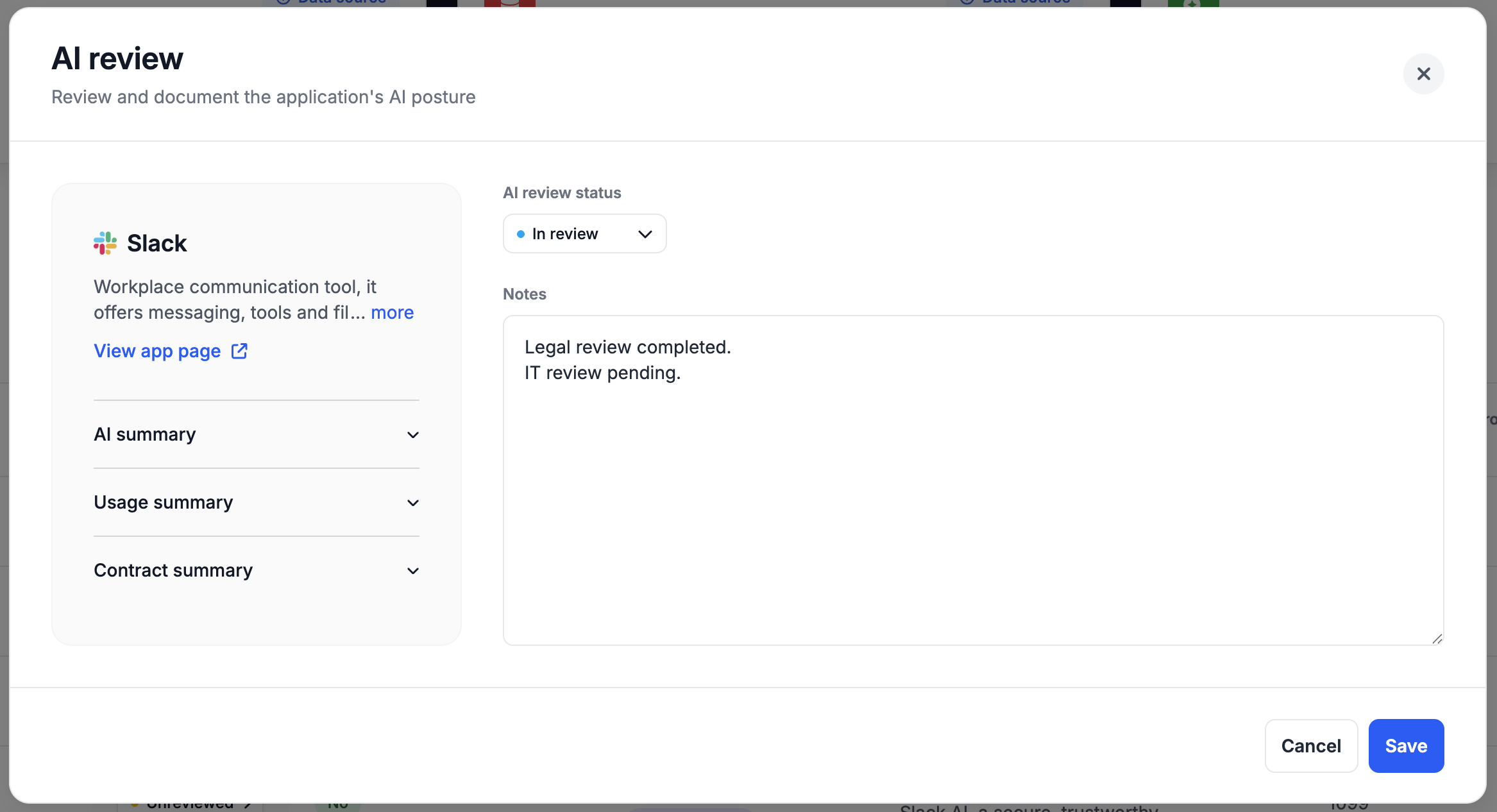Click the external link icon beside View app page
The height and width of the screenshot is (812, 1497).
tap(239, 351)
